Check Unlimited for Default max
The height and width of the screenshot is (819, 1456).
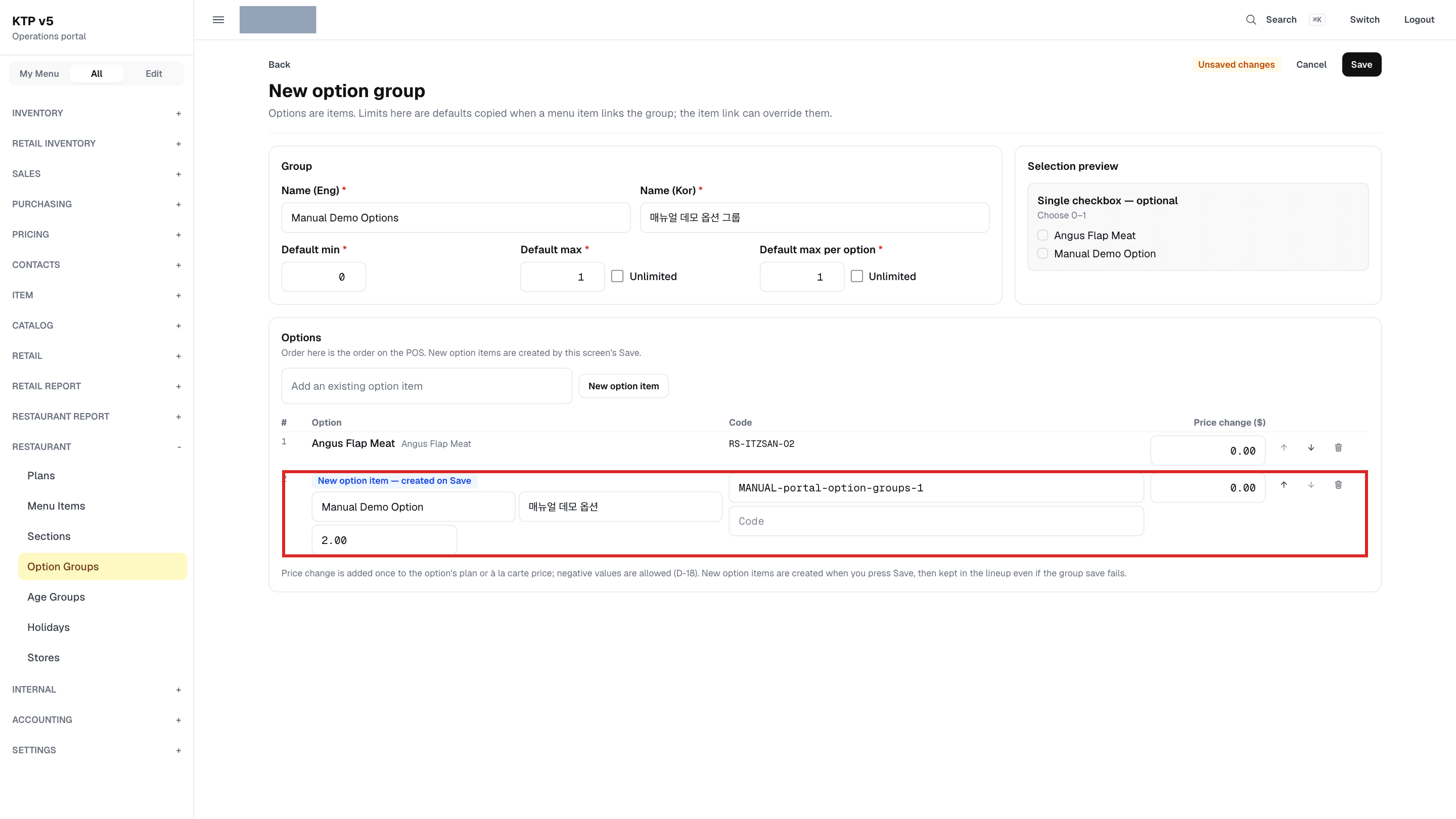617,277
